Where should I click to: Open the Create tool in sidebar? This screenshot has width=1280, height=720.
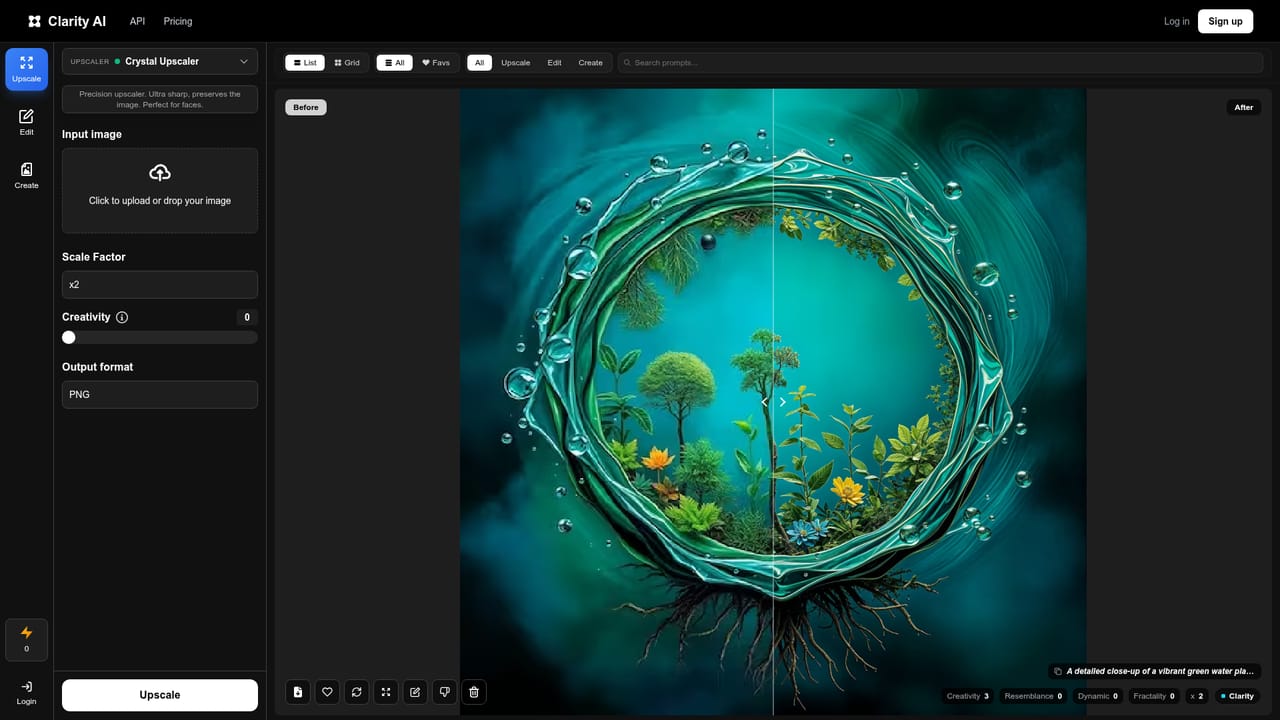click(x=26, y=175)
